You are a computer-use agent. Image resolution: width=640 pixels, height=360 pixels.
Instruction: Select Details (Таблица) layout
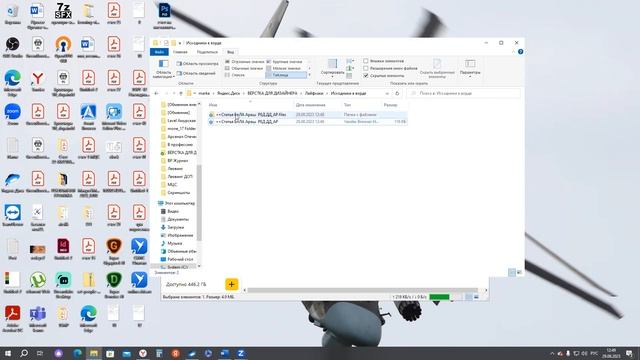286,75
